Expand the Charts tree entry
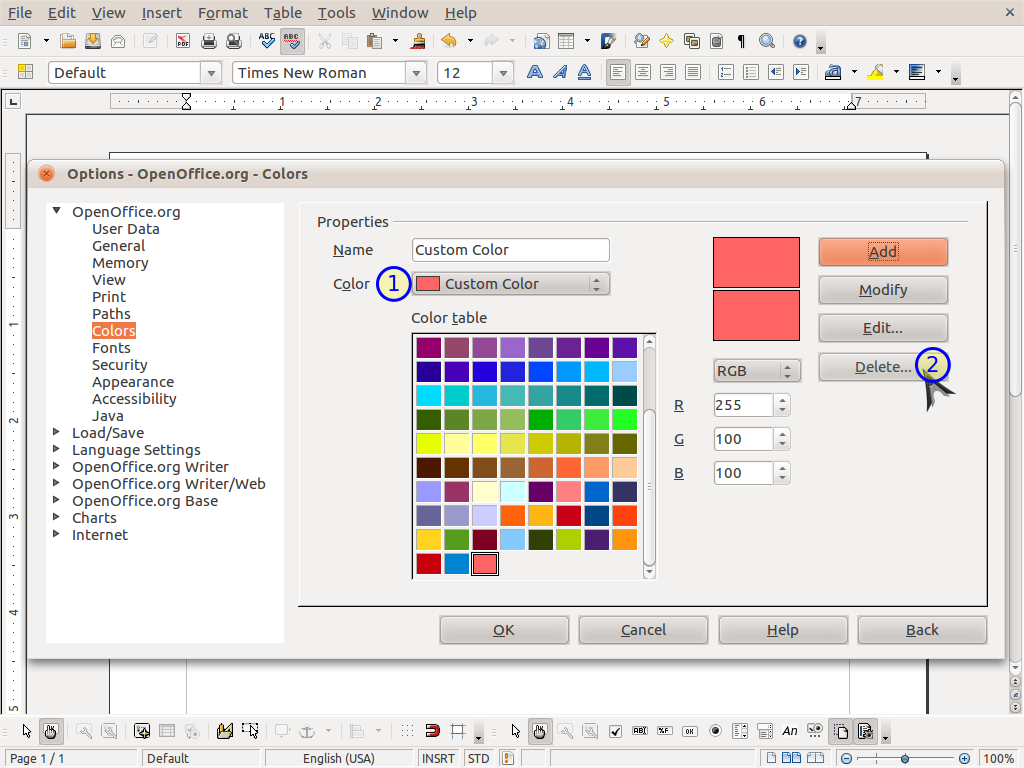The width and height of the screenshot is (1024, 768). pos(57,517)
